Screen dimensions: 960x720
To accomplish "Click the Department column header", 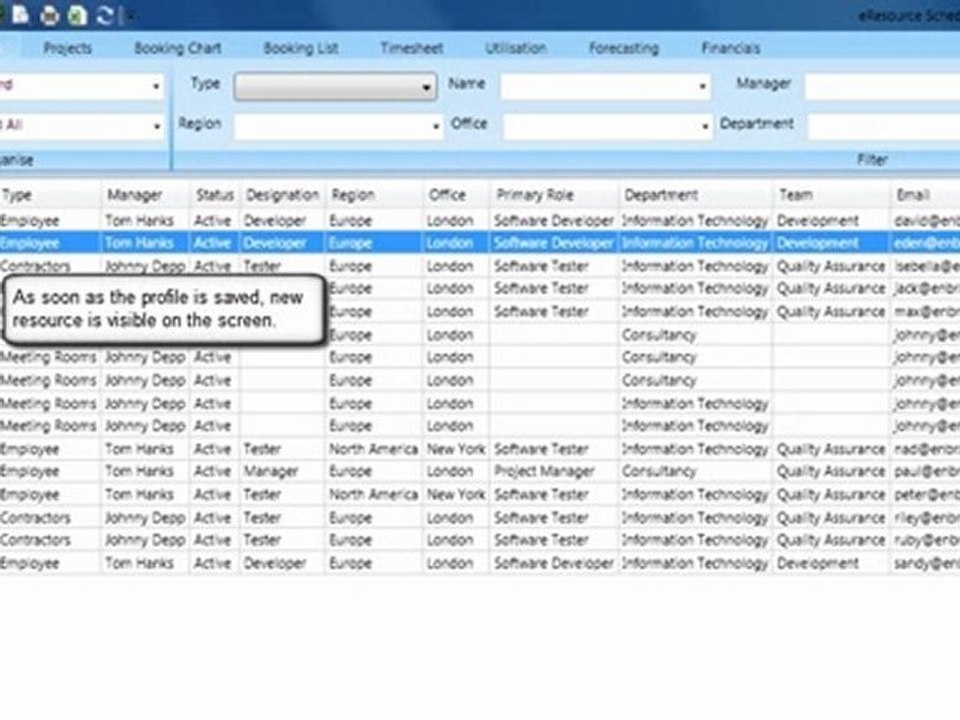I will tap(696, 195).
